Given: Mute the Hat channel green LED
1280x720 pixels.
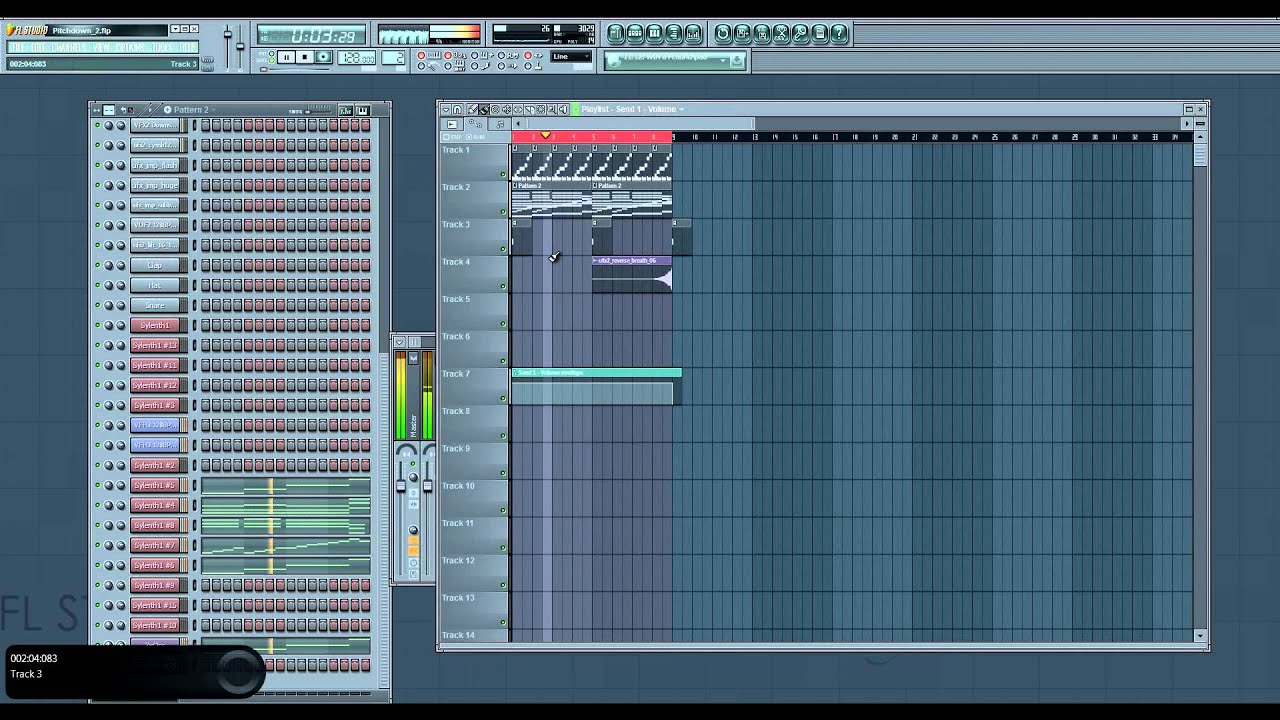Looking at the screenshot, I should (x=97, y=285).
